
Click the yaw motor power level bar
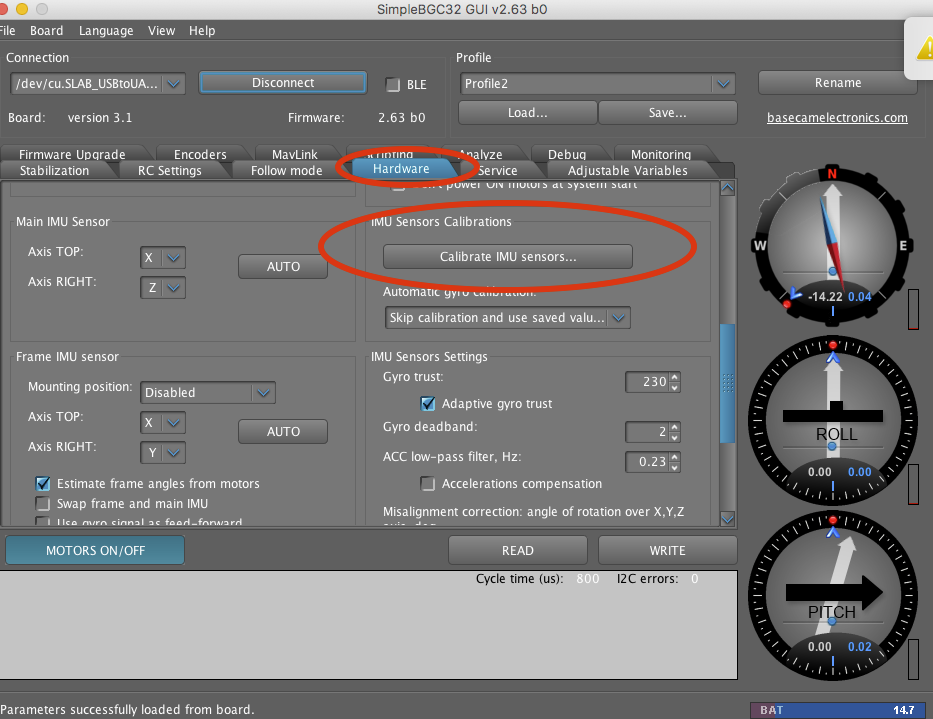[913, 310]
